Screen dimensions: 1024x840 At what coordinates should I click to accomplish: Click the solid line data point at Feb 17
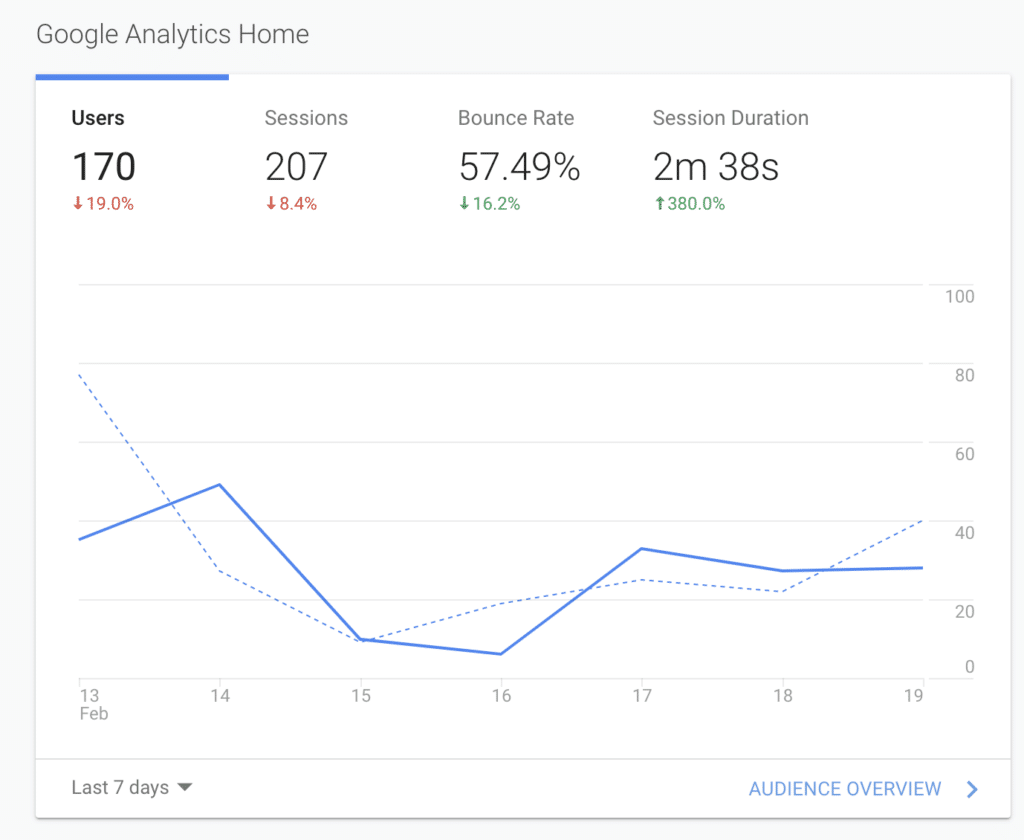pos(642,549)
